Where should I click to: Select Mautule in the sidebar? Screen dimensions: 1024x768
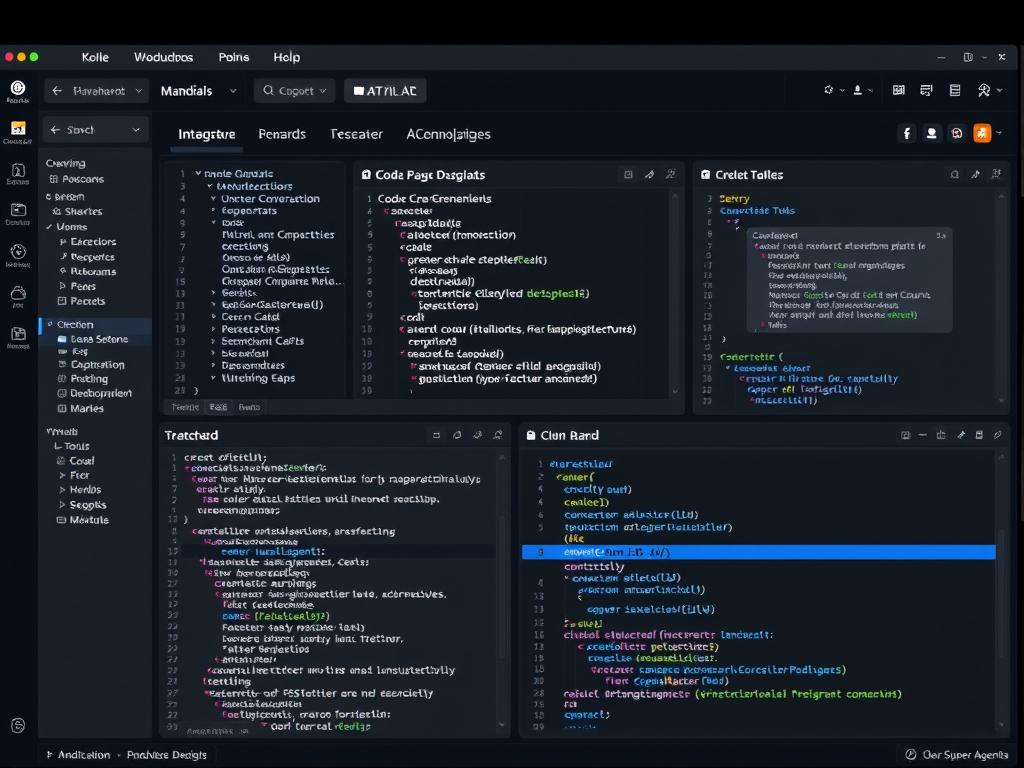point(82,520)
